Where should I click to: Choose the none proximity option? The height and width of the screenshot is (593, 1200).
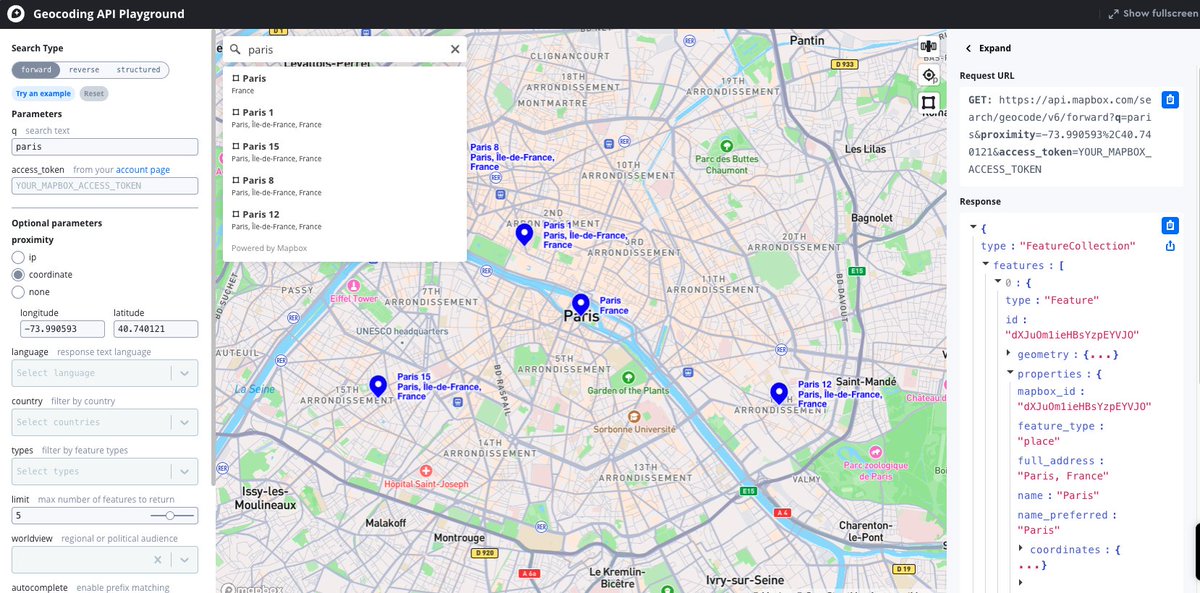click(17, 292)
